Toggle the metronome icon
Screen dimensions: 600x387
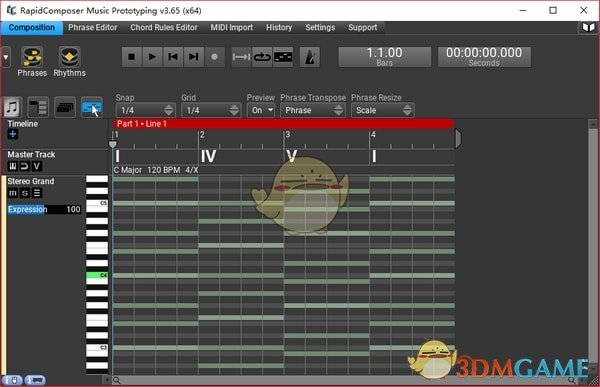[x=310, y=57]
